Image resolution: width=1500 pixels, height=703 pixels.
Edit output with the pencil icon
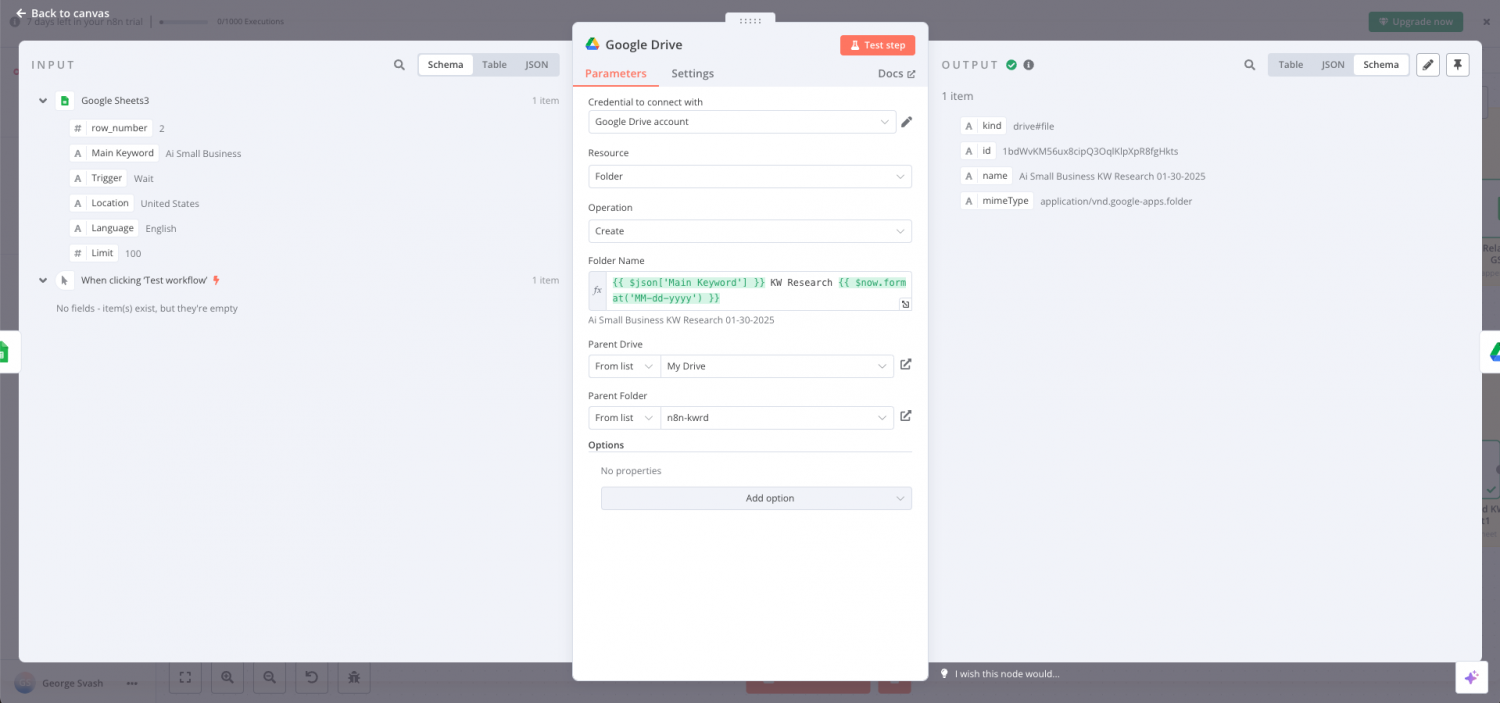point(1427,64)
